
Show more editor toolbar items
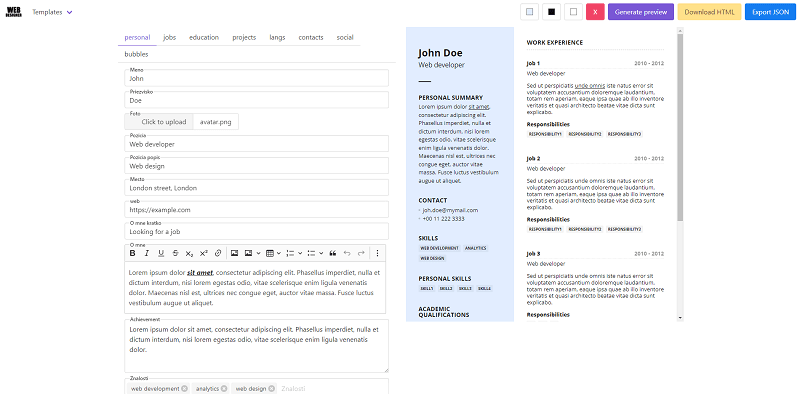point(378,253)
